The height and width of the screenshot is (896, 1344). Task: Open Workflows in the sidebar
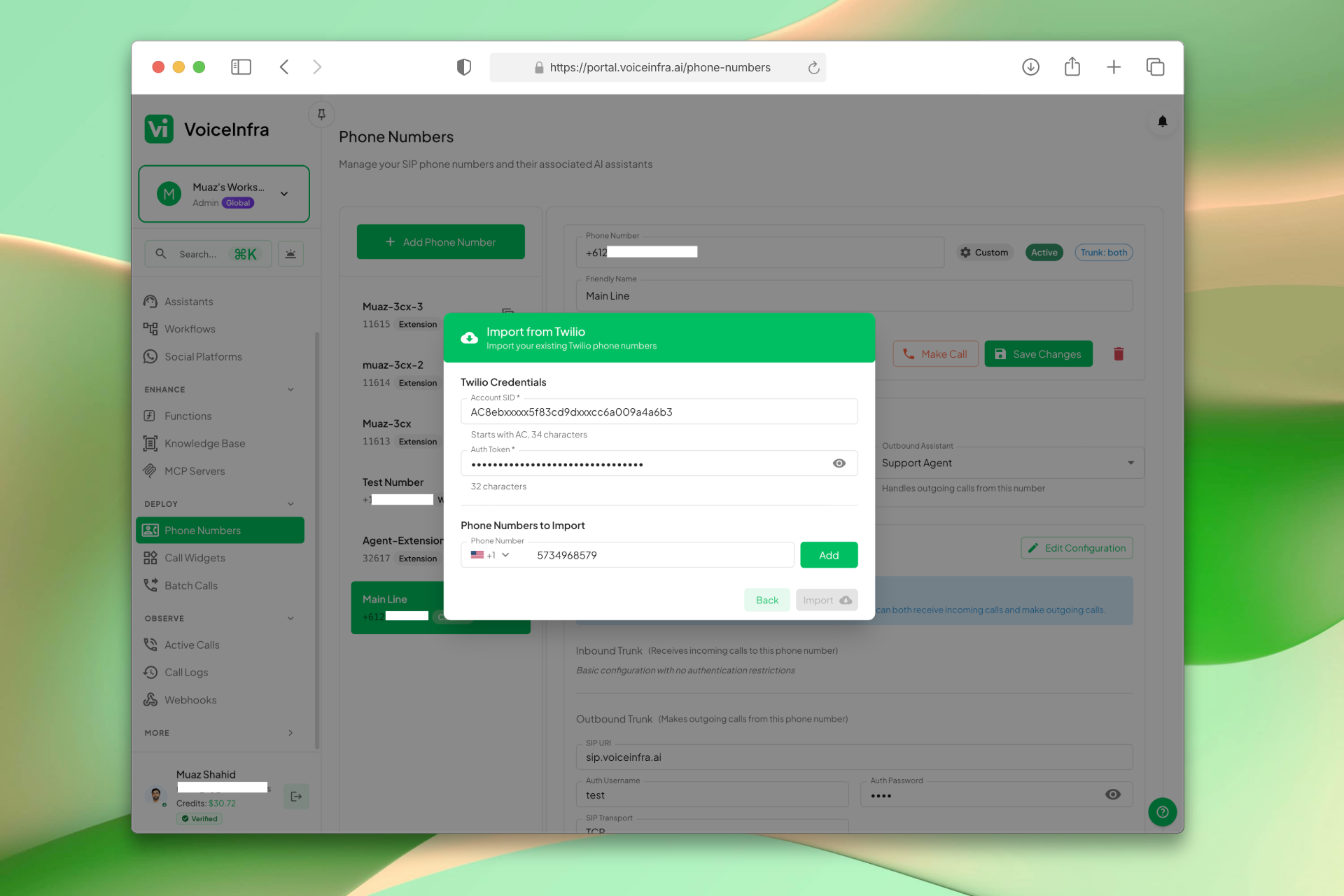click(220, 329)
